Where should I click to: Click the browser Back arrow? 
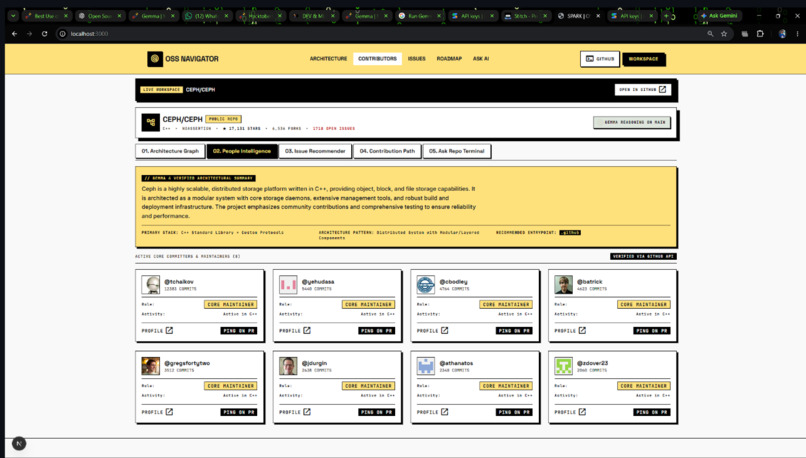click(x=14, y=34)
